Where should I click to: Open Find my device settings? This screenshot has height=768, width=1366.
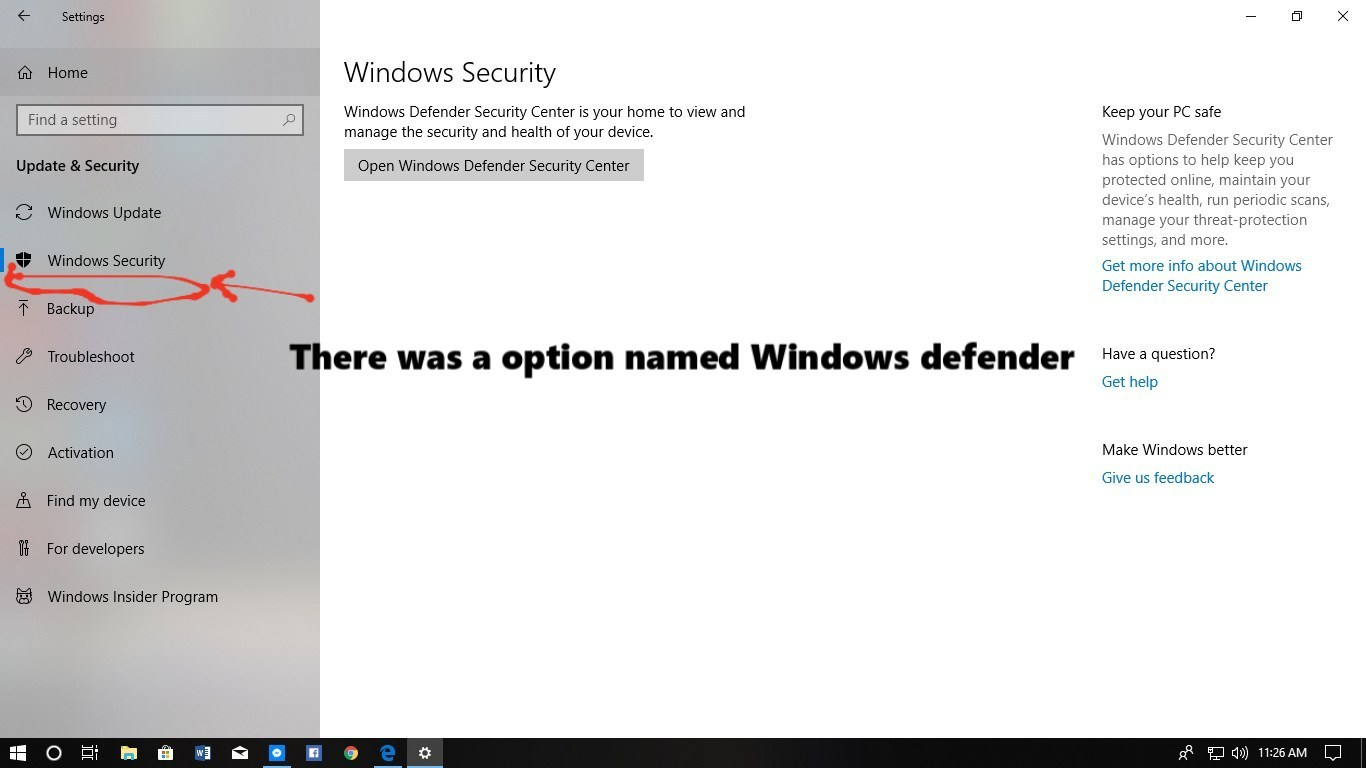pos(160,501)
